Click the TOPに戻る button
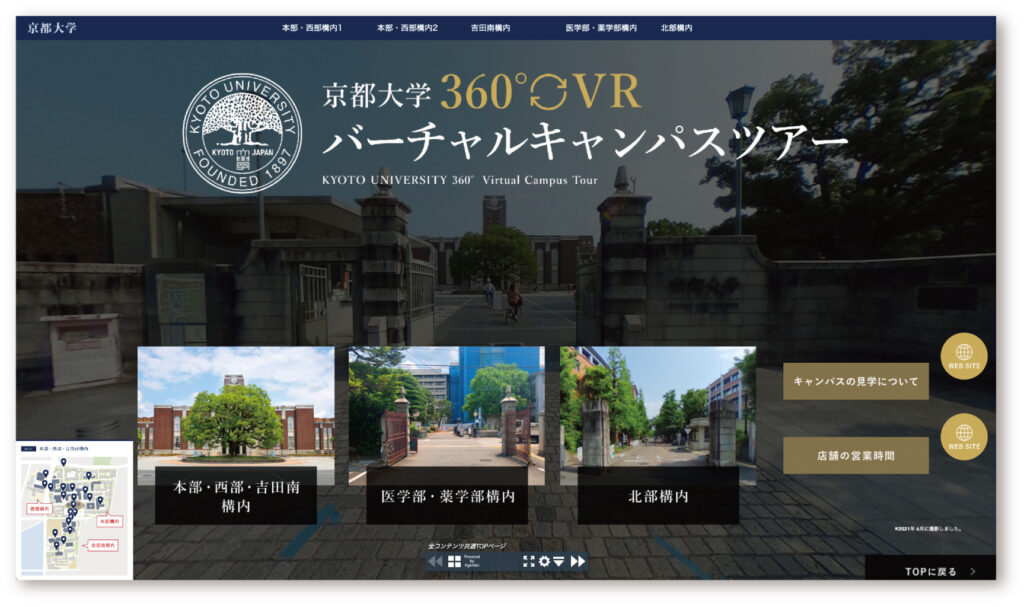 [931, 570]
